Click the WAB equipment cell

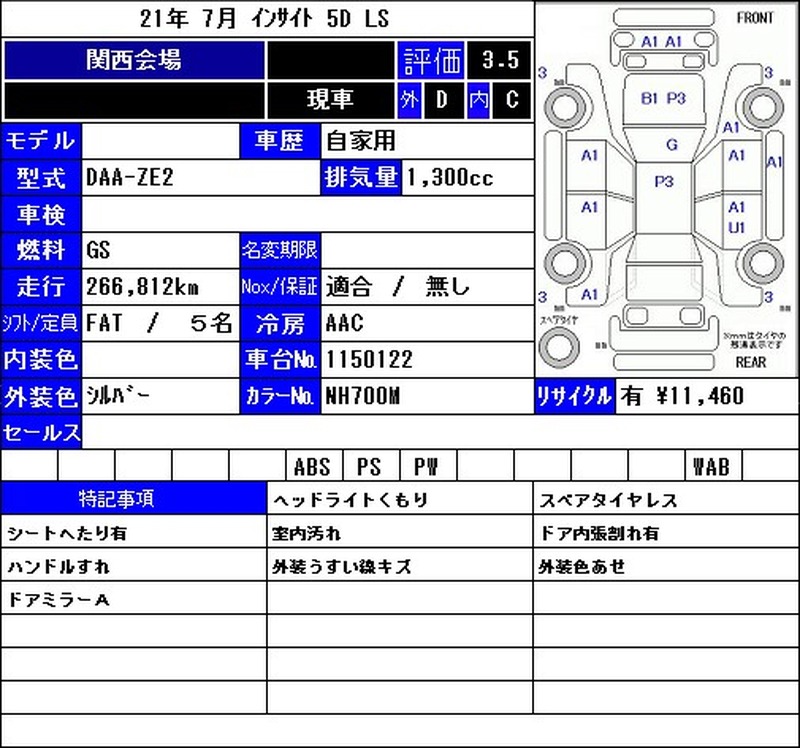pyautogui.click(x=713, y=466)
